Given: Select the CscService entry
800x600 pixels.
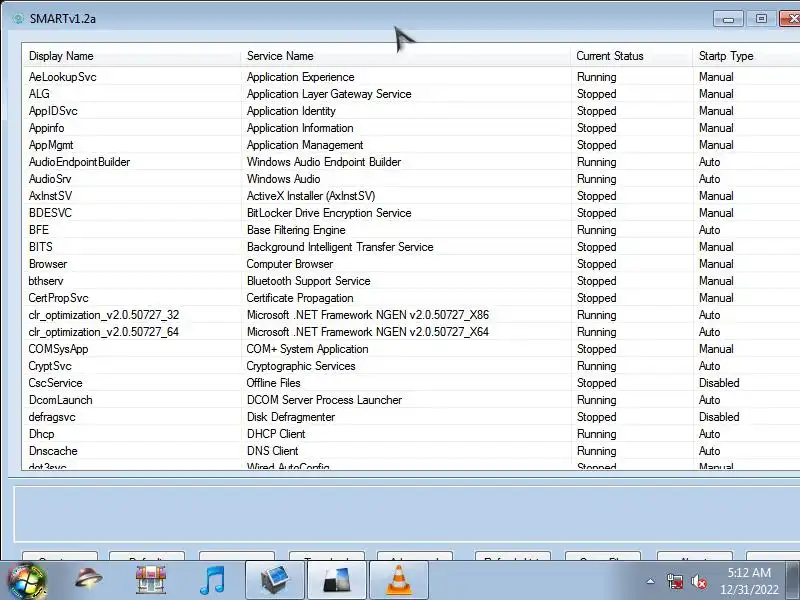Looking at the screenshot, I should click(x=55, y=383).
